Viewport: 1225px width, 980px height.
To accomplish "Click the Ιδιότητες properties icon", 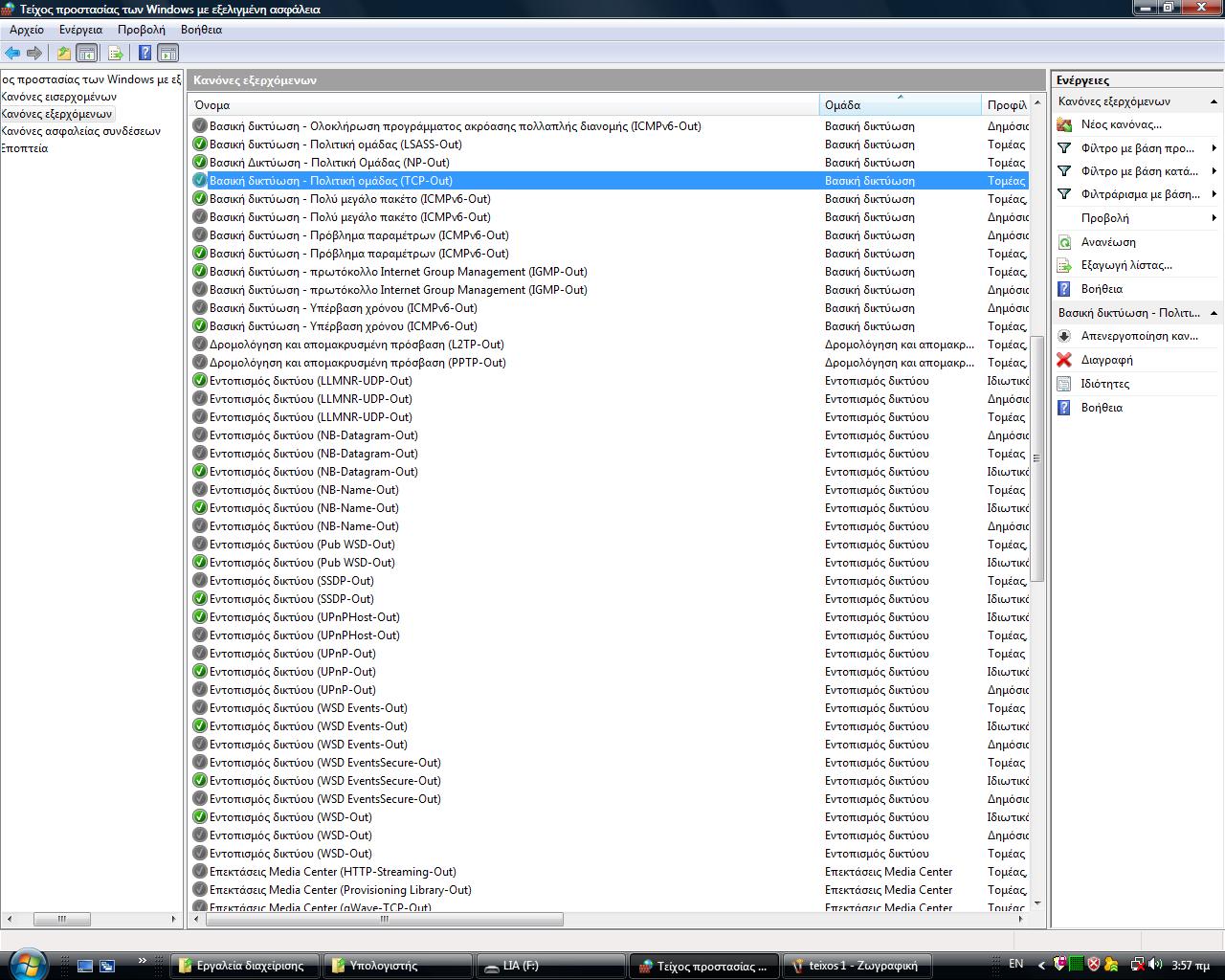I will [x=1064, y=384].
